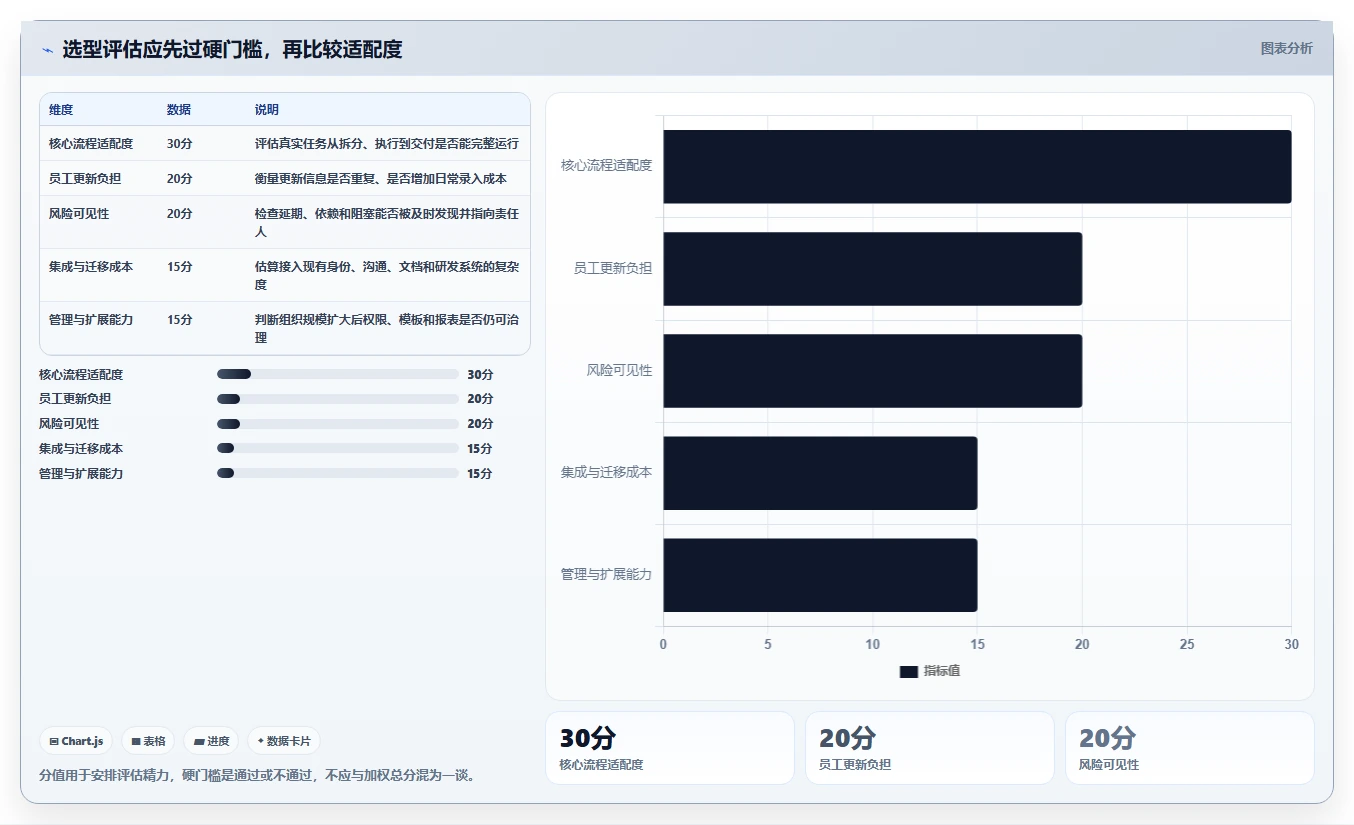Image resolution: width=1354 pixels, height=825 pixels.
Task: Click the chart bar for 员工更新负担
Action: pos(873,269)
